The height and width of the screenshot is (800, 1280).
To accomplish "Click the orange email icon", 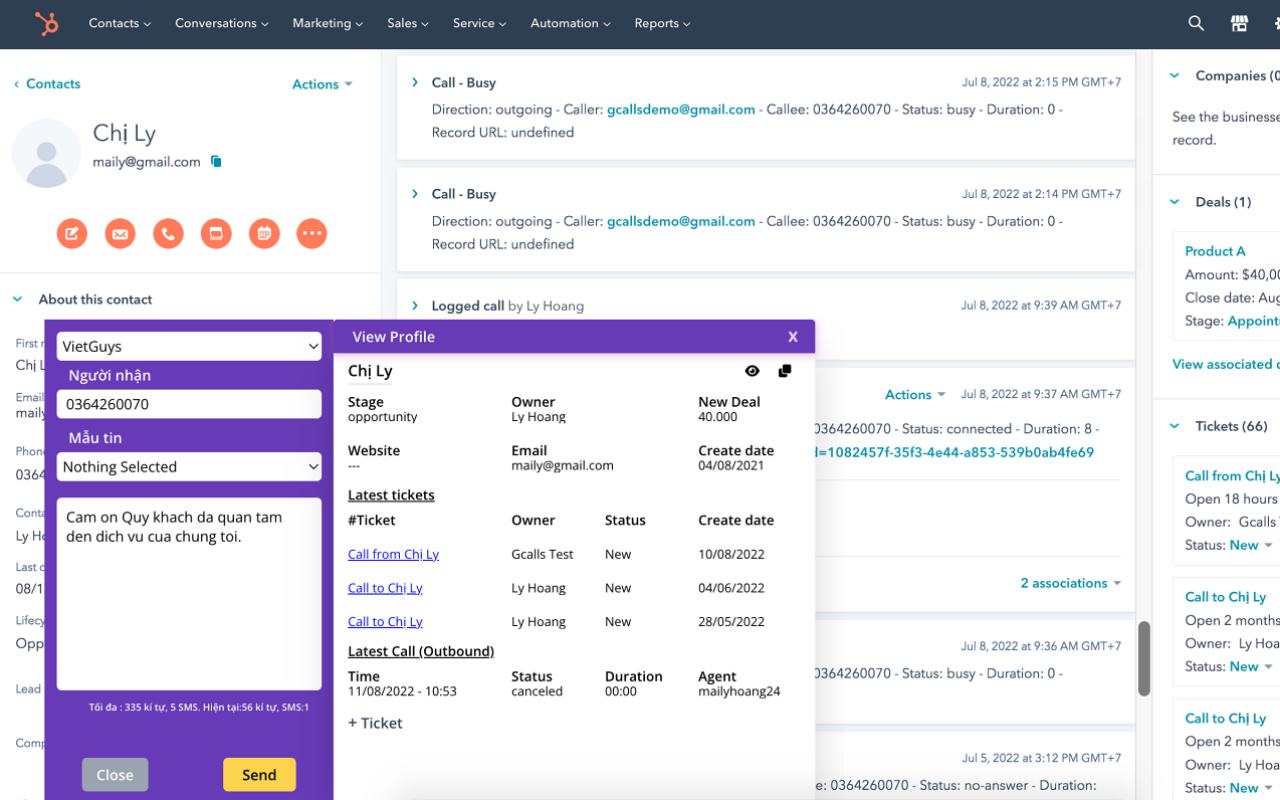I will [x=120, y=233].
